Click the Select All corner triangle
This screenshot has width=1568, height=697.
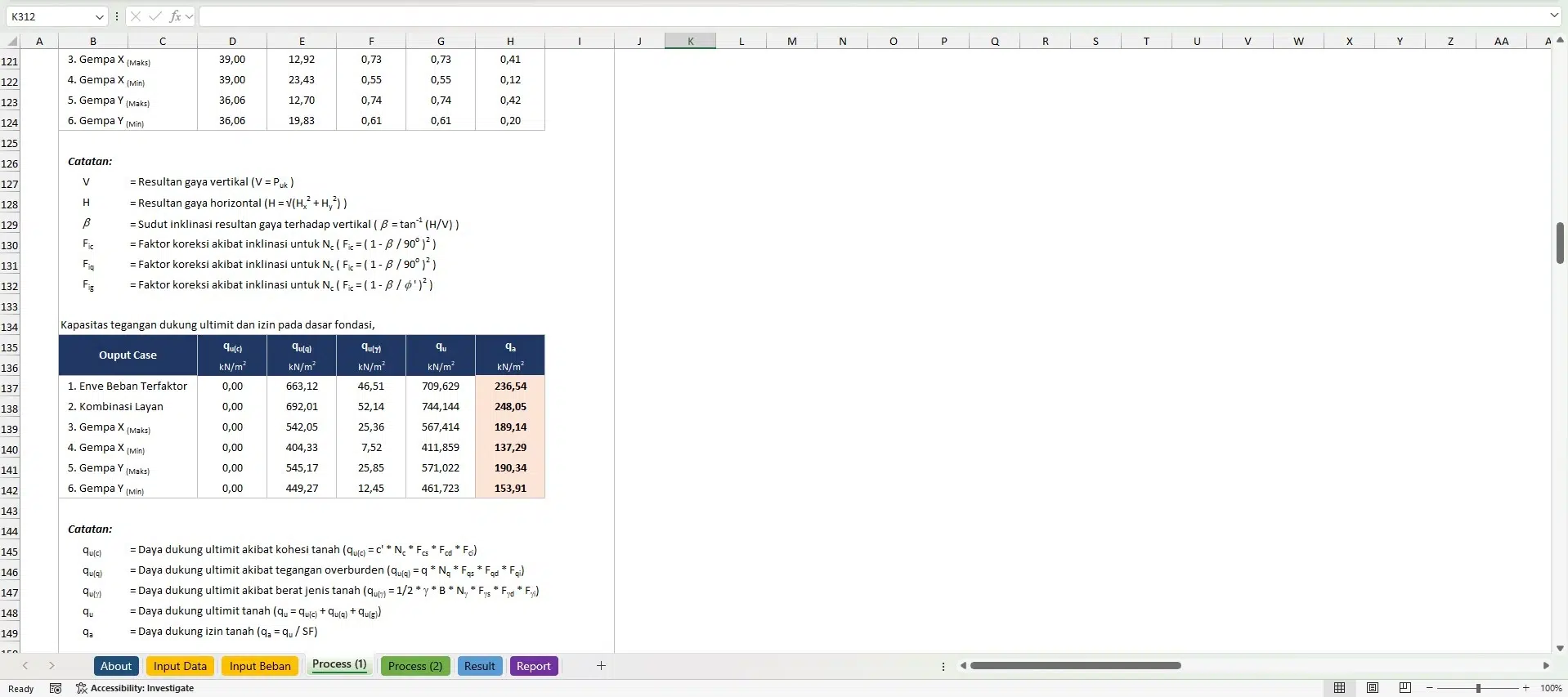coord(11,41)
